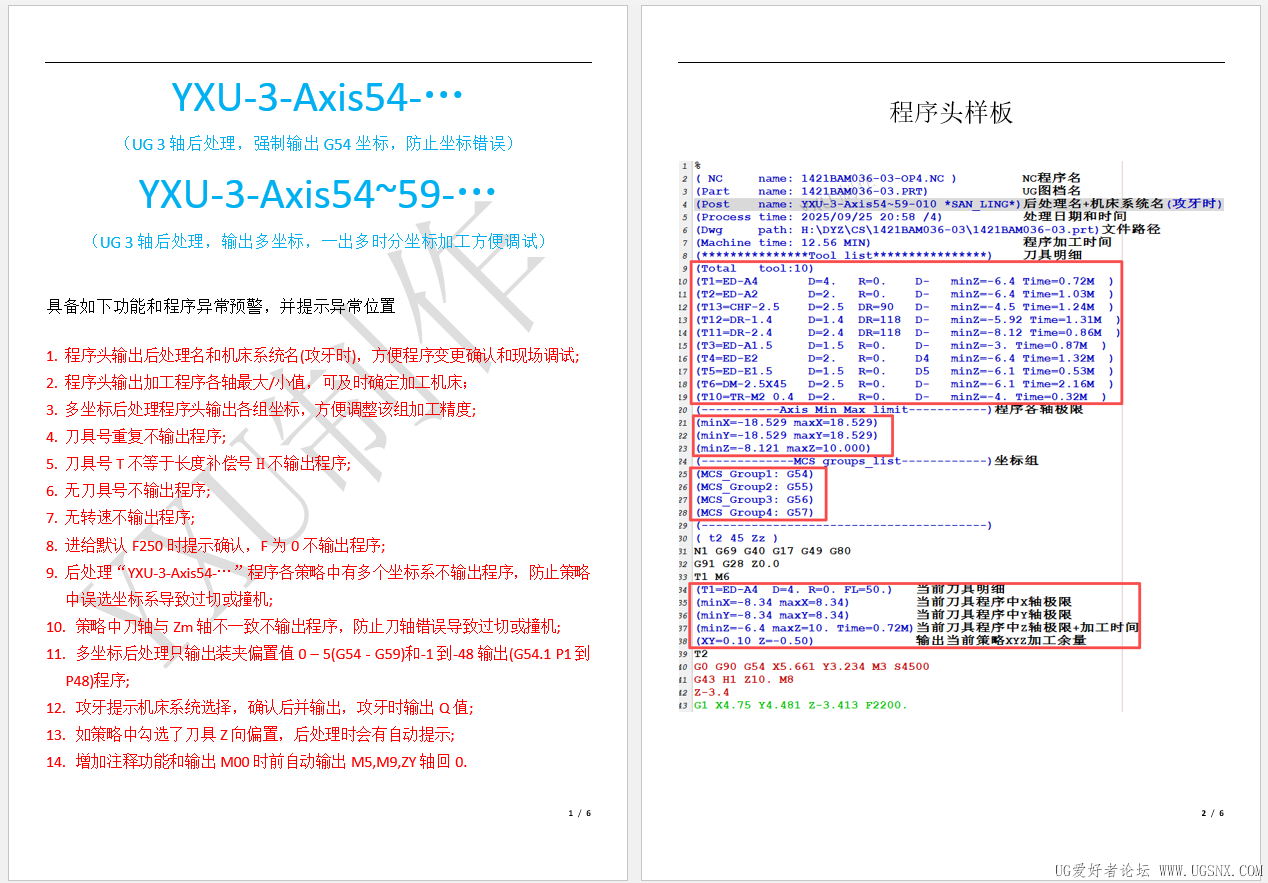Click annotation "后处理名+机床系统名(攻牙时)"
Screen dimensions: 1268x883
(x=1122, y=204)
